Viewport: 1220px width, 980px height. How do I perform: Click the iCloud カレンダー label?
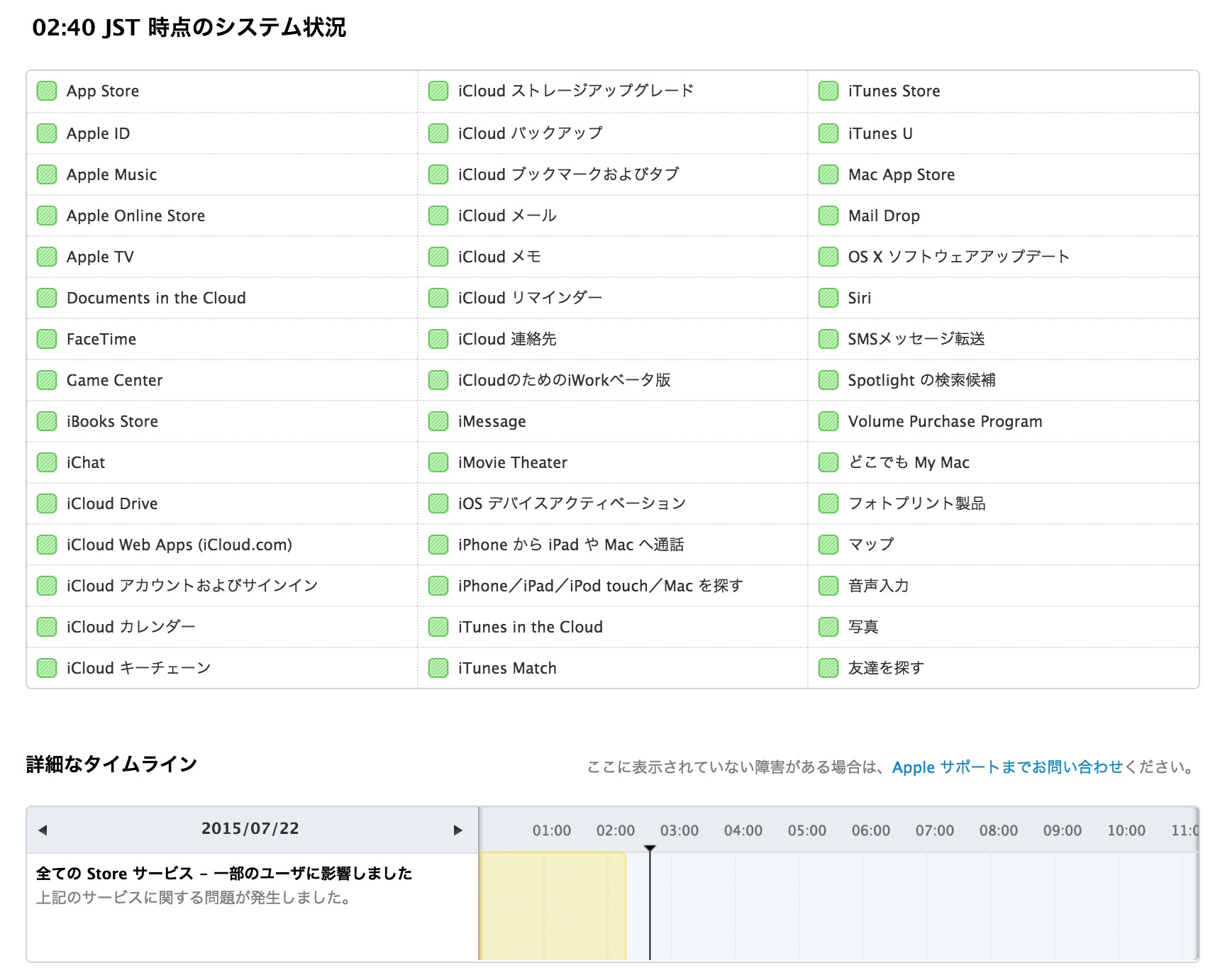coord(131,627)
